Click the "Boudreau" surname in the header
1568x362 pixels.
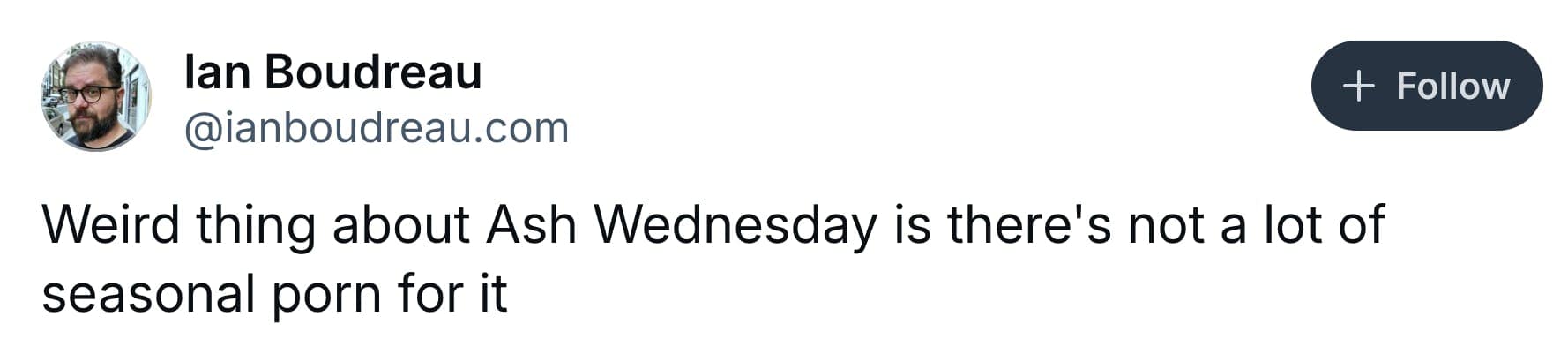point(372,72)
